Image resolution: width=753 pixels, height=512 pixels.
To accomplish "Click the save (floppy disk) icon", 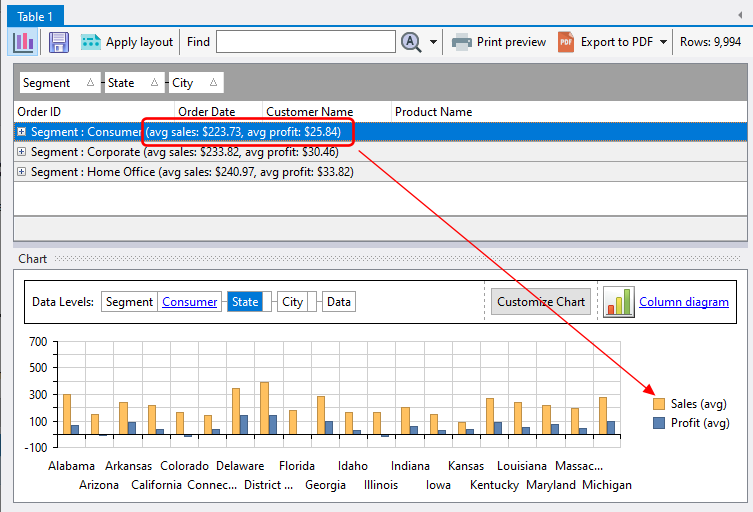I will (59, 42).
